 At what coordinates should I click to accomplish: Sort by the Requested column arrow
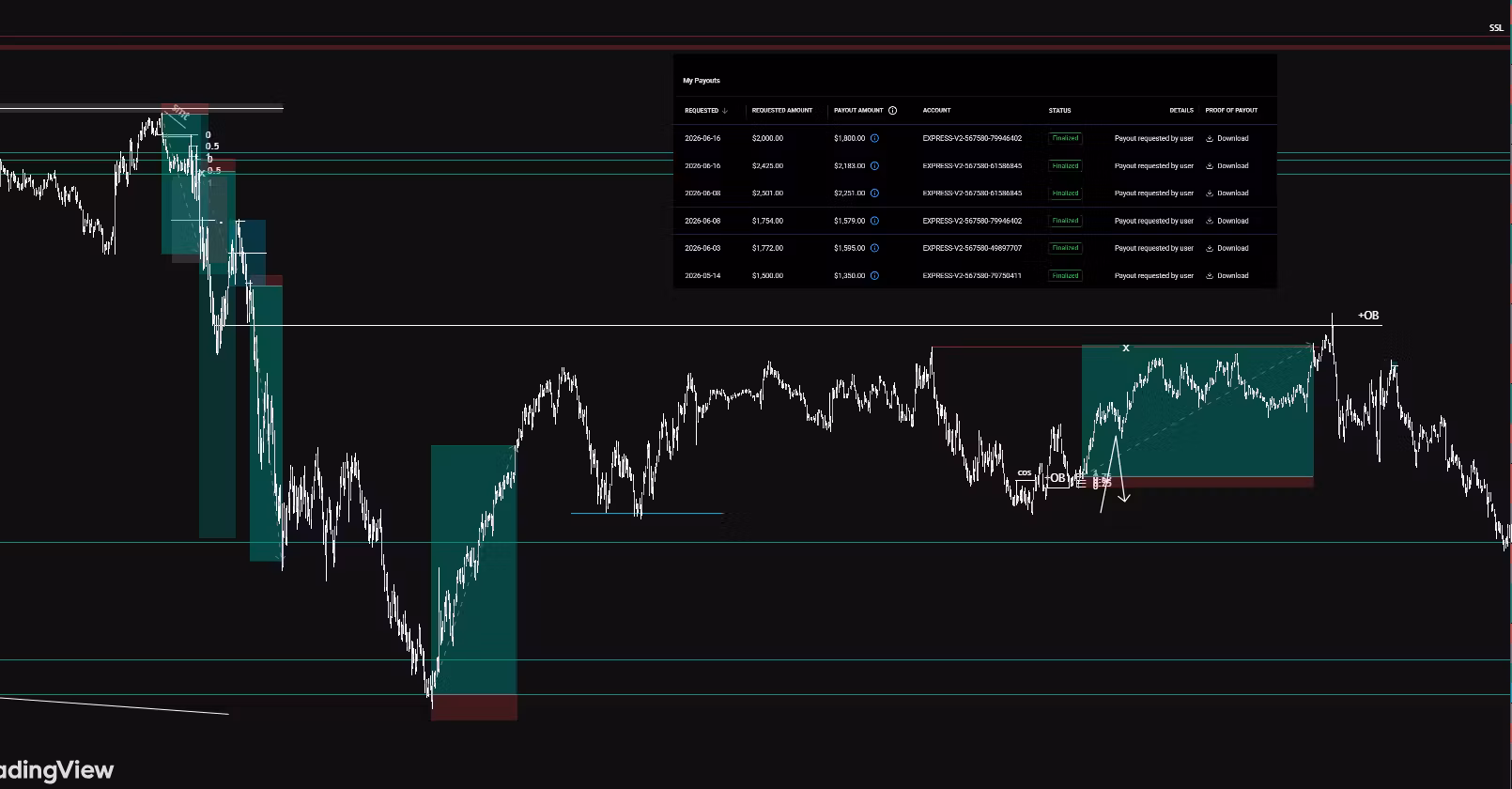[725, 111]
